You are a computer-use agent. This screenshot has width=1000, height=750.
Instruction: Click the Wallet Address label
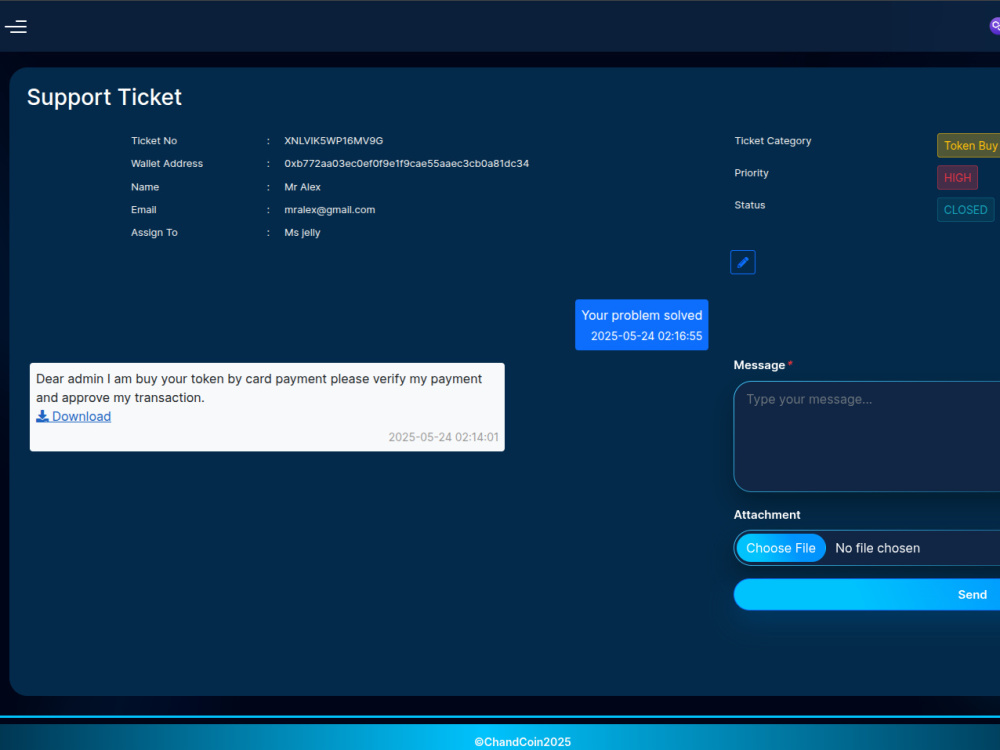(167, 163)
